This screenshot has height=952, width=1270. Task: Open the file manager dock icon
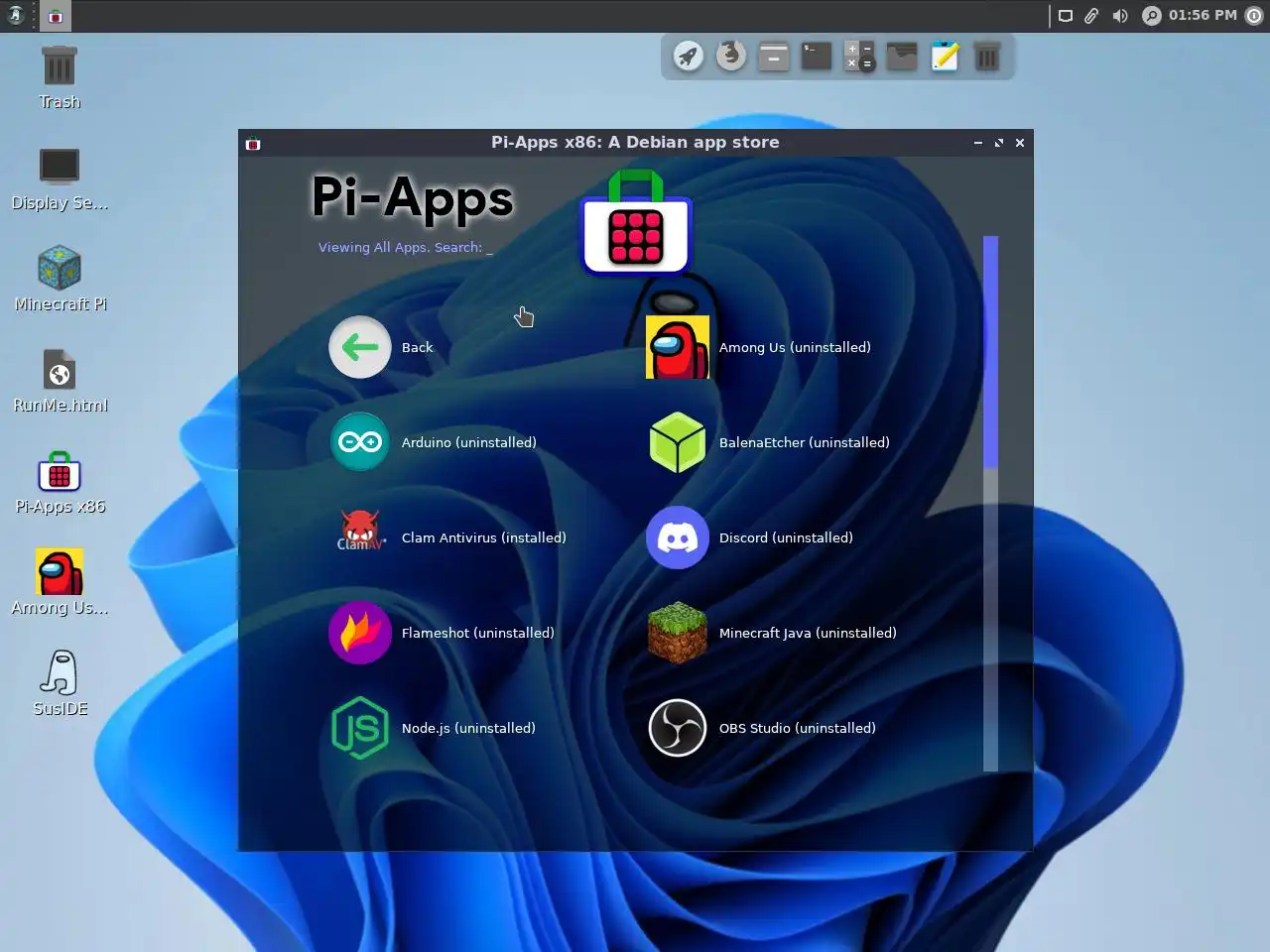coord(774,56)
